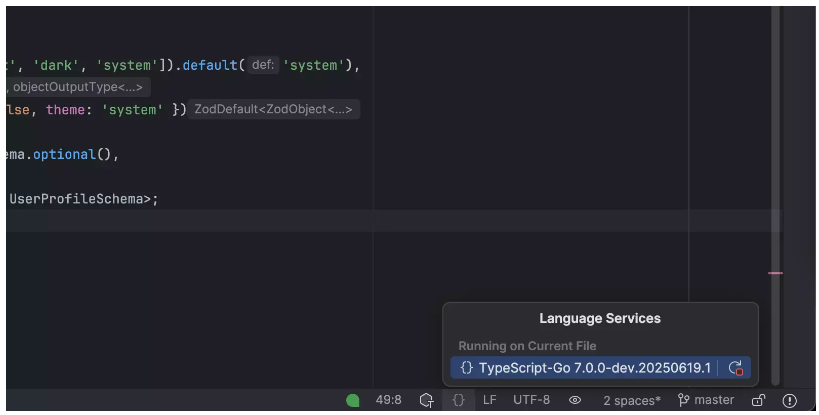Click the green status indicator in status bar

pyautogui.click(x=353, y=400)
